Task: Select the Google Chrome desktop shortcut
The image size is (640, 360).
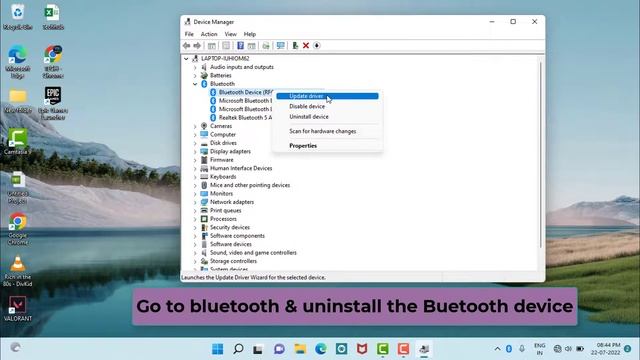Action: (18, 229)
